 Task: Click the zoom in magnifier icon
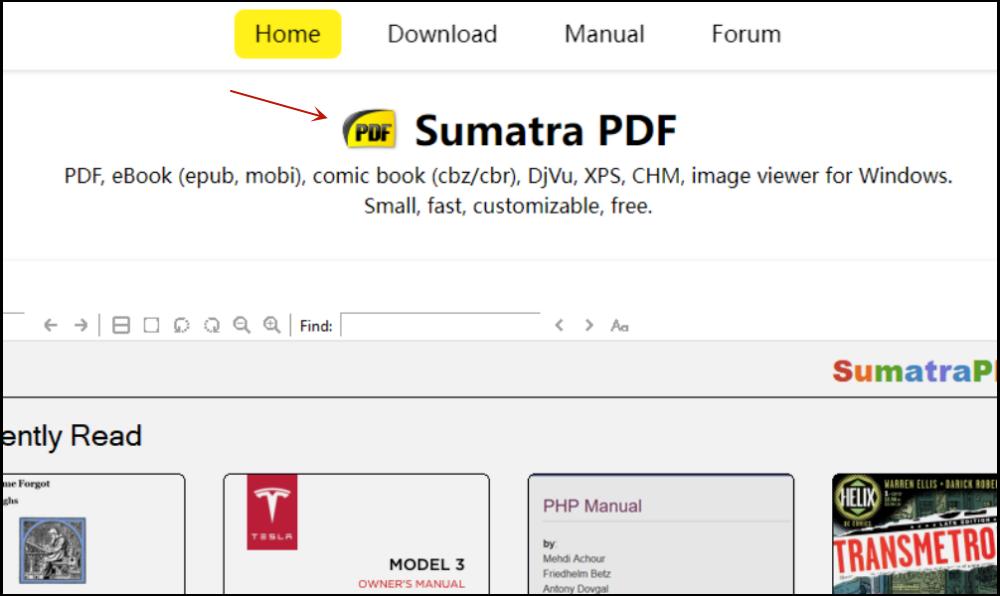click(x=271, y=325)
